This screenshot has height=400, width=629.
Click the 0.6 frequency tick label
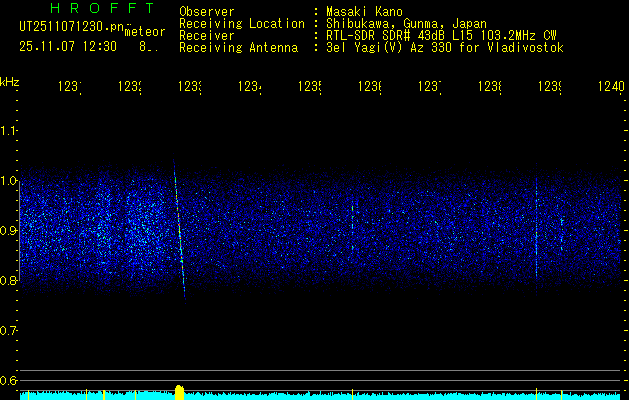(x=9, y=380)
